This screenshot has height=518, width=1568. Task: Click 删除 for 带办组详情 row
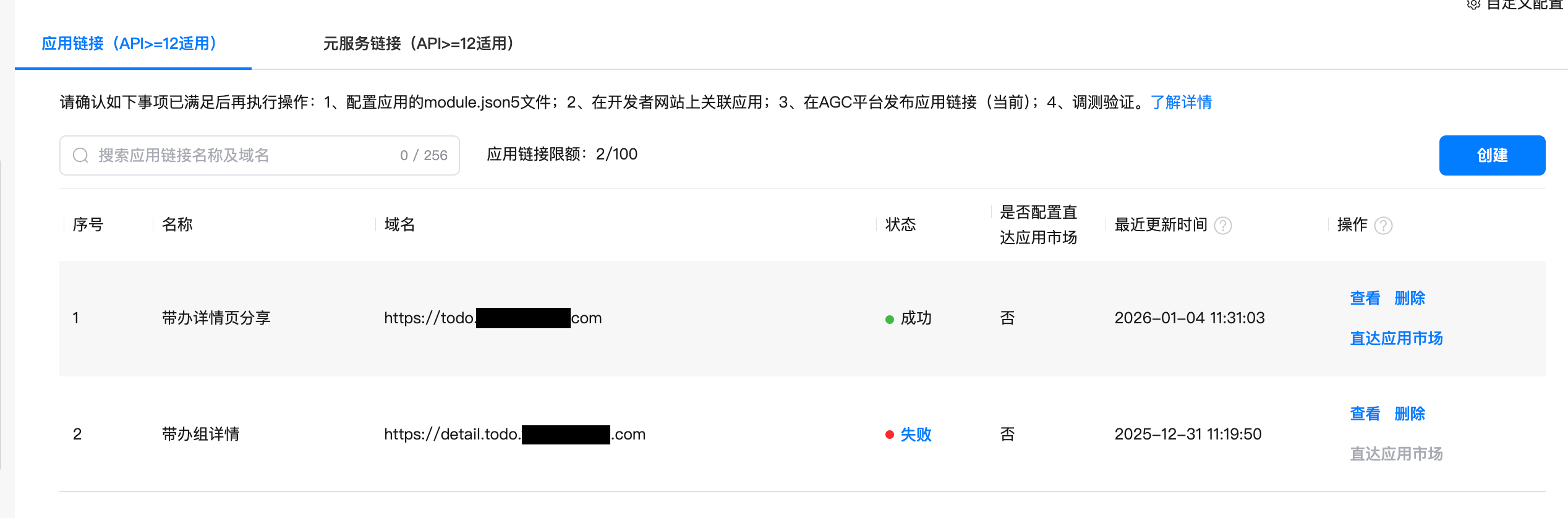[x=1410, y=414]
